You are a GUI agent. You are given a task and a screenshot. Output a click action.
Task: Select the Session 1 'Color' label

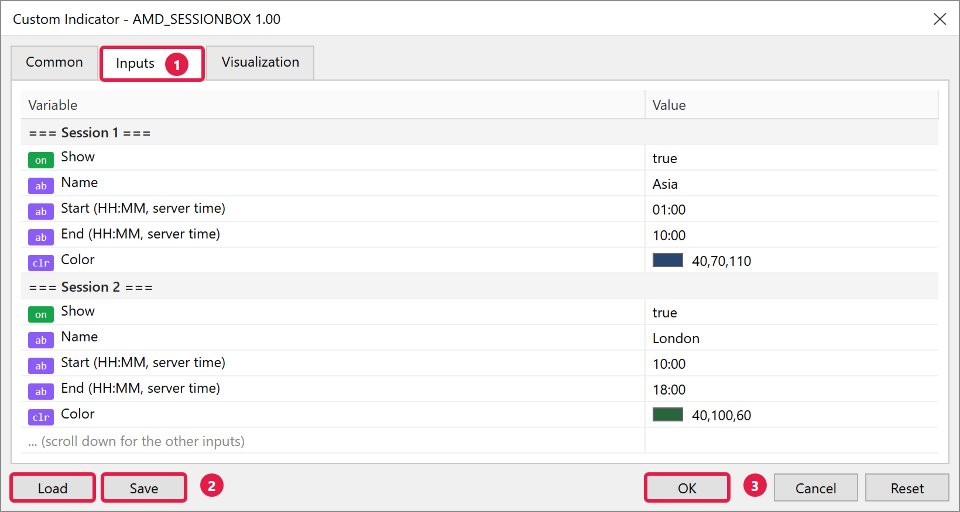78,260
